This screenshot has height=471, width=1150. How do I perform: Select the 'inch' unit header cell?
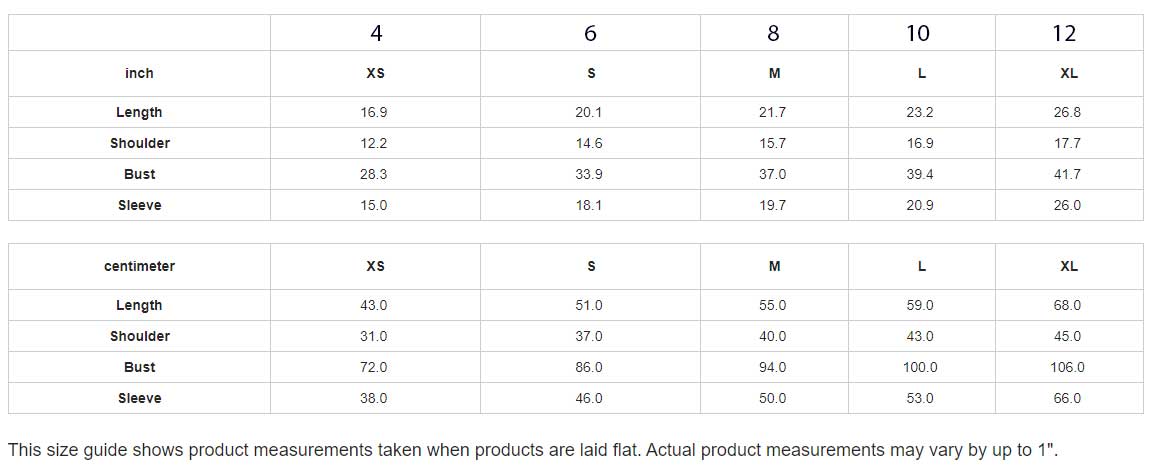coord(139,74)
